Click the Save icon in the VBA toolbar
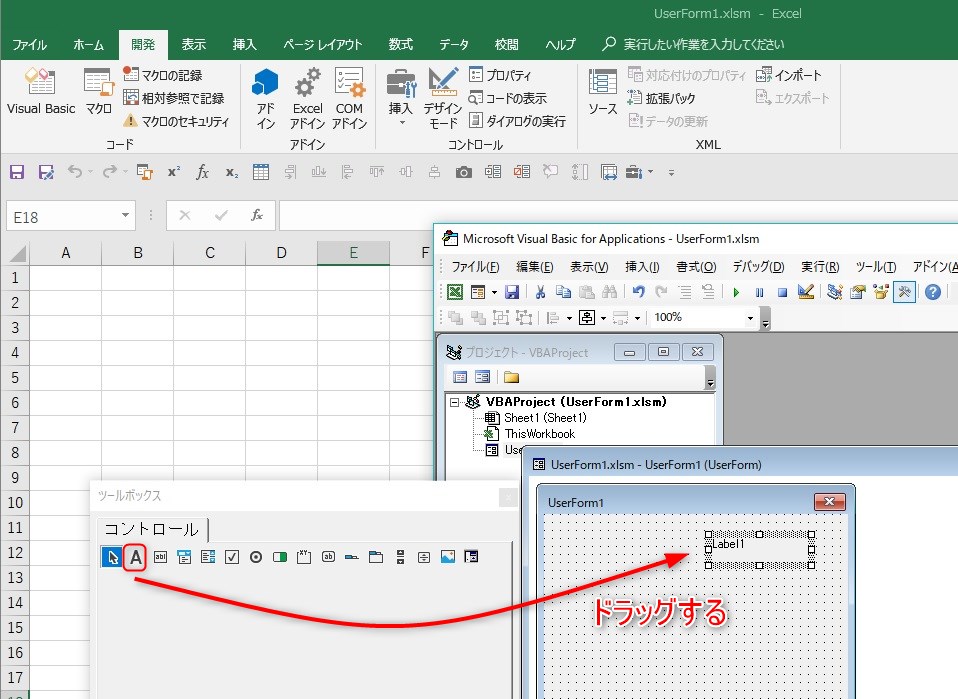 pos(511,292)
